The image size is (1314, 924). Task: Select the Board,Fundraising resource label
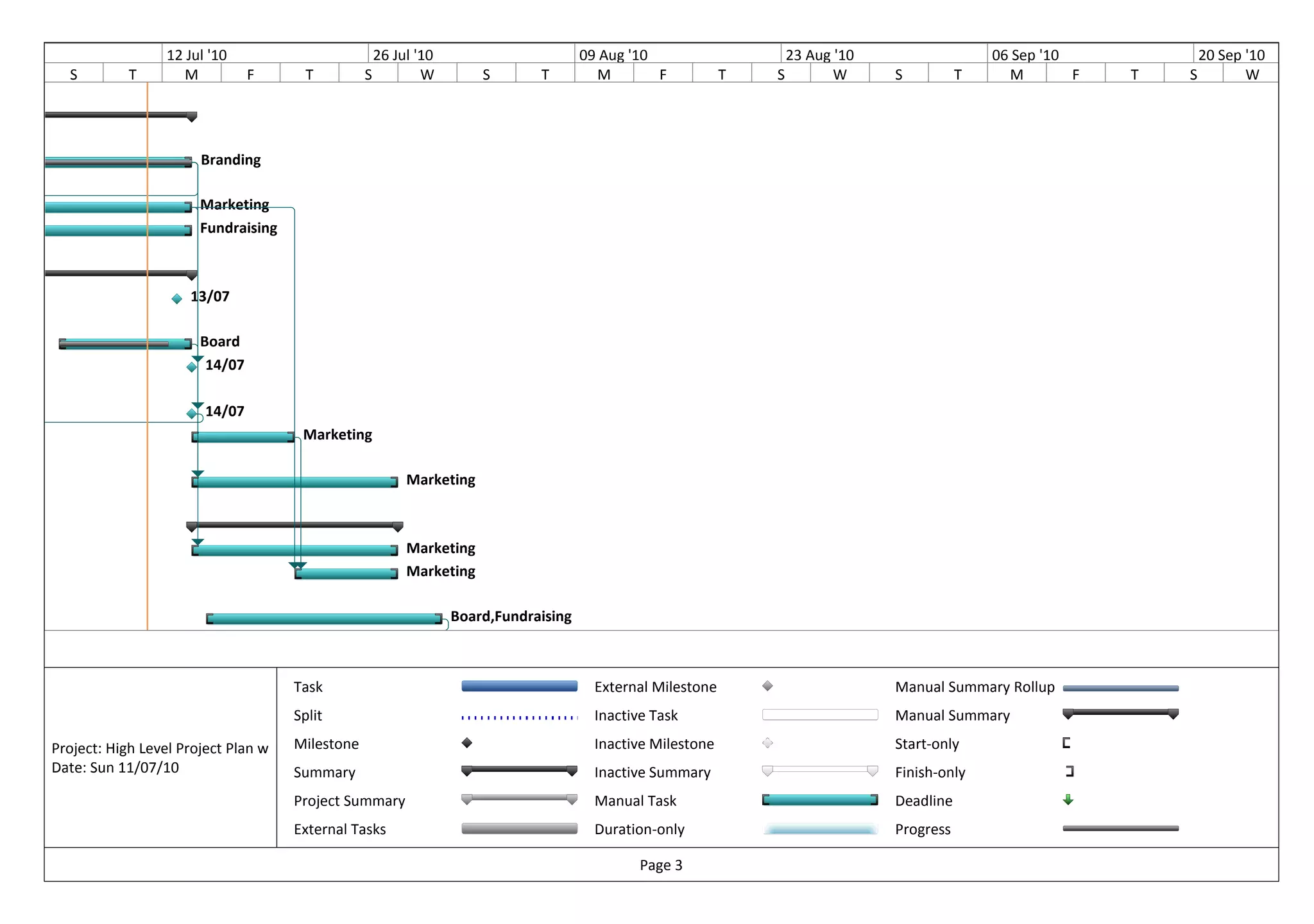511,617
